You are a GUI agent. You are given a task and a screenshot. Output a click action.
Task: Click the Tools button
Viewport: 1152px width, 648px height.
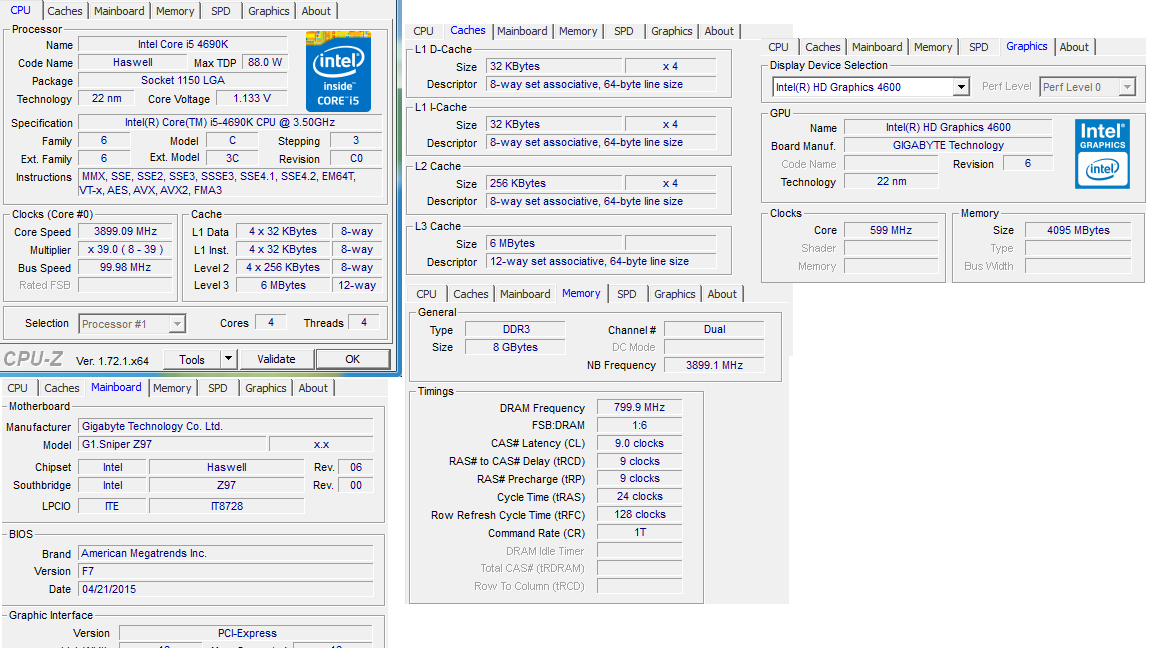tap(192, 359)
